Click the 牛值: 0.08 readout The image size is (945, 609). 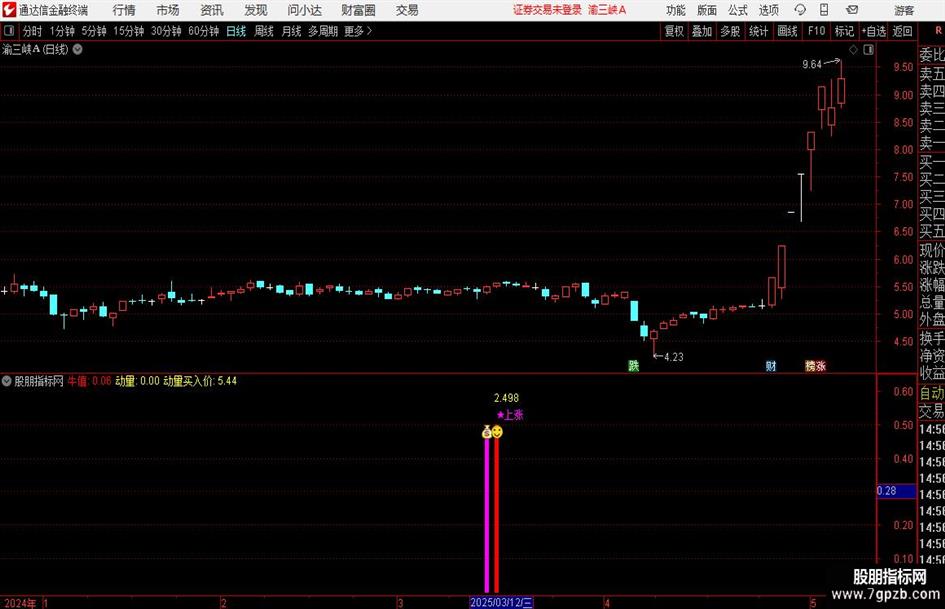coord(89,381)
